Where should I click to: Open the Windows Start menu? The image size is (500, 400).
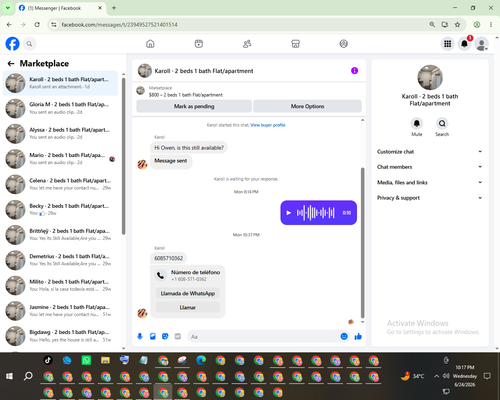9,376
